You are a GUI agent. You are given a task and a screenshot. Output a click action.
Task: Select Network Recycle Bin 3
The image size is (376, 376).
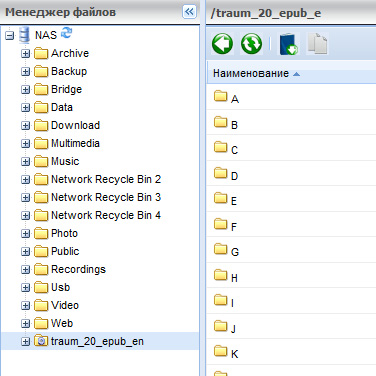click(x=106, y=197)
